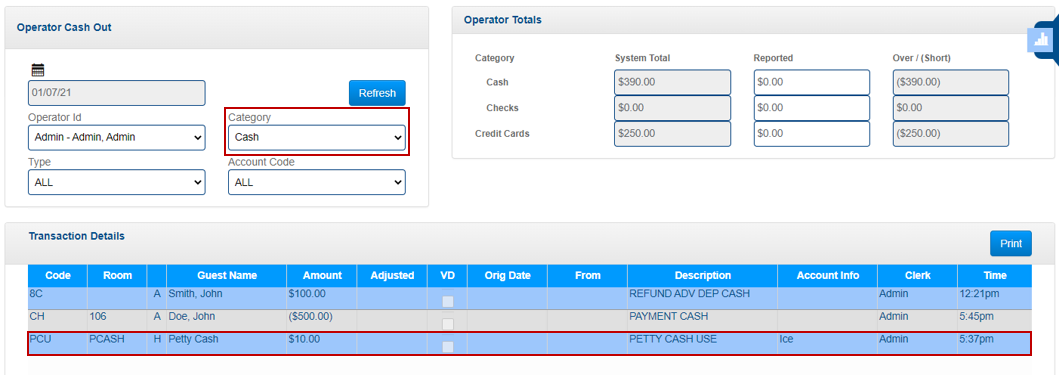
Task: Click the Cash Reported input field
Action: pyautogui.click(x=811, y=82)
